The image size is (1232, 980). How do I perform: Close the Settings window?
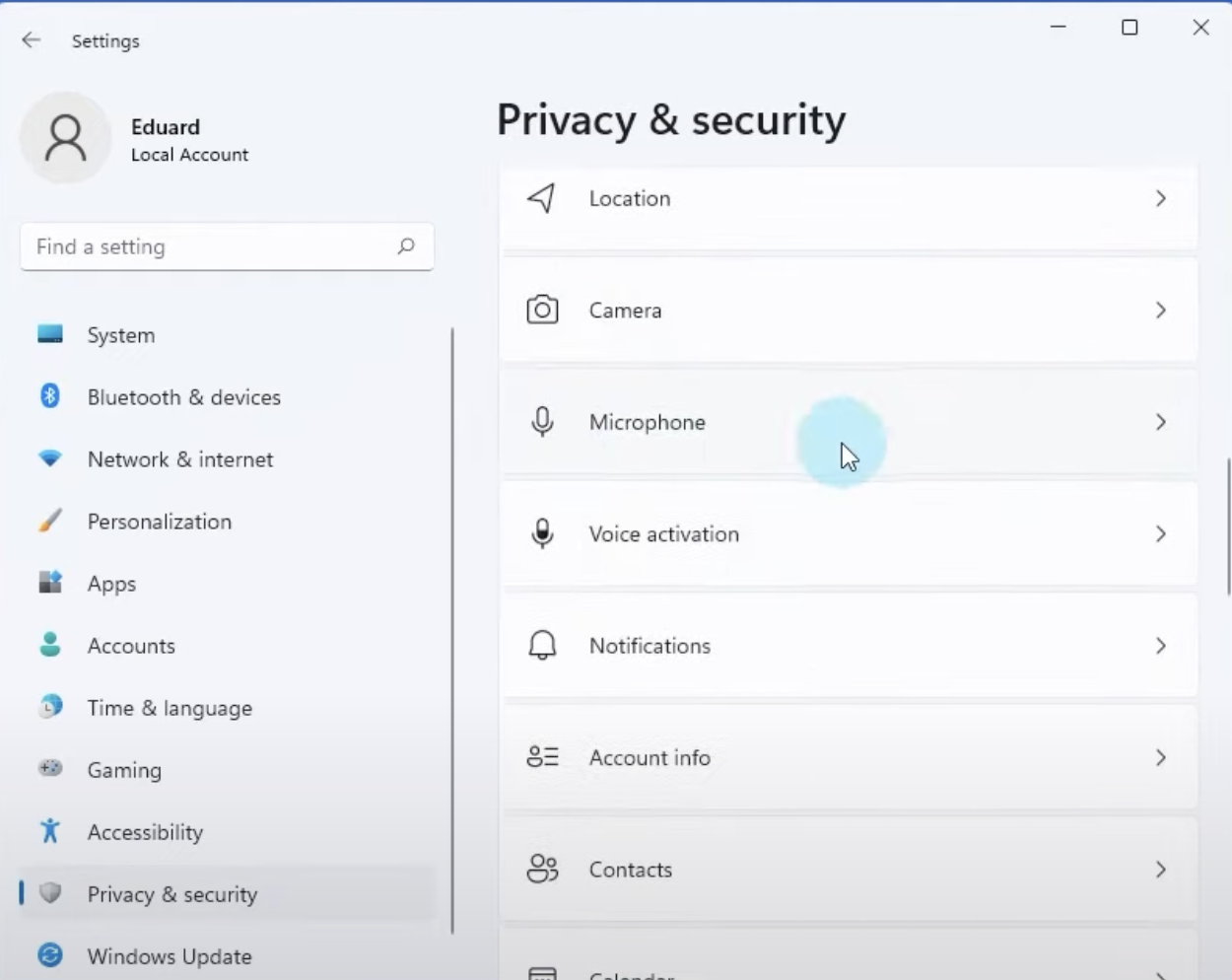1200,27
